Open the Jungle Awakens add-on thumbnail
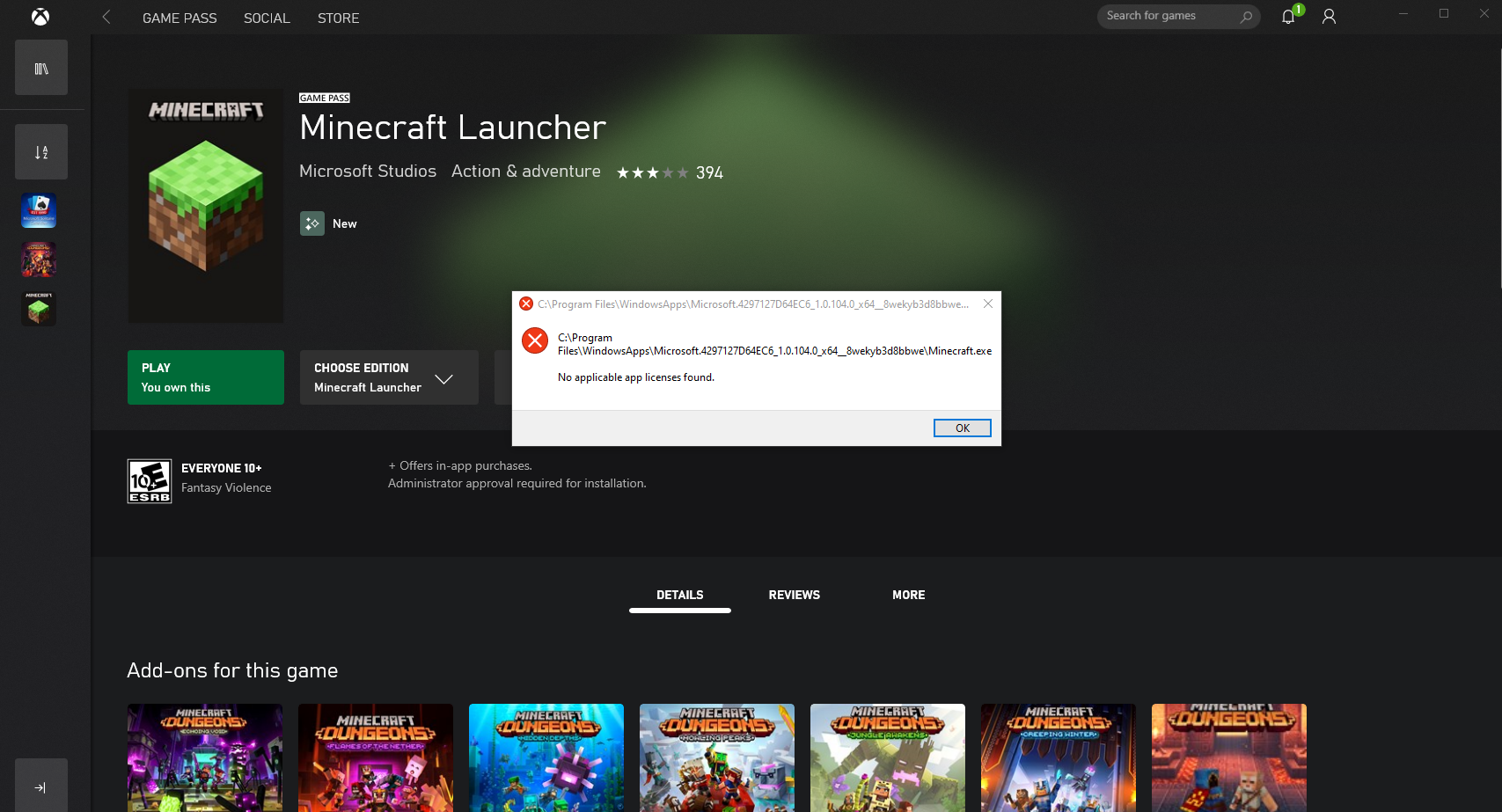The image size is (1502, 812). click(888, 757)
